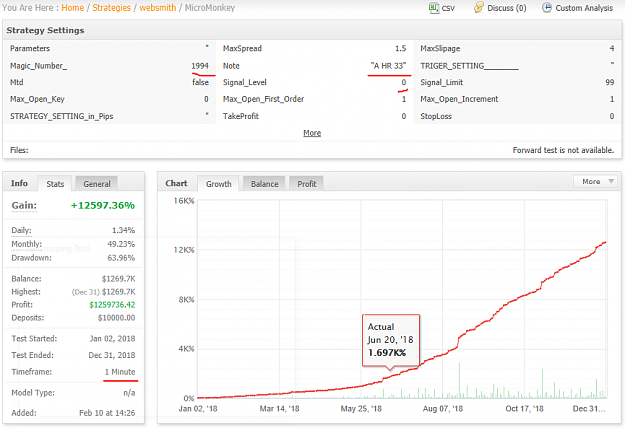Click the Deposits value $10000.00

116,318
